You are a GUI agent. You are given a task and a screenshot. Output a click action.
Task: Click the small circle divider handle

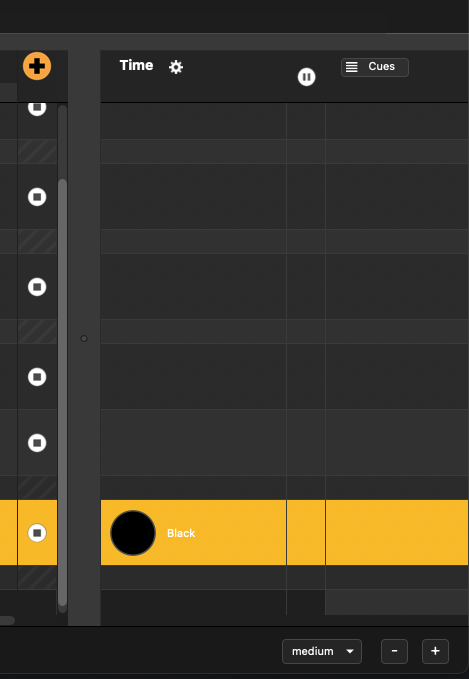(84, 339)
